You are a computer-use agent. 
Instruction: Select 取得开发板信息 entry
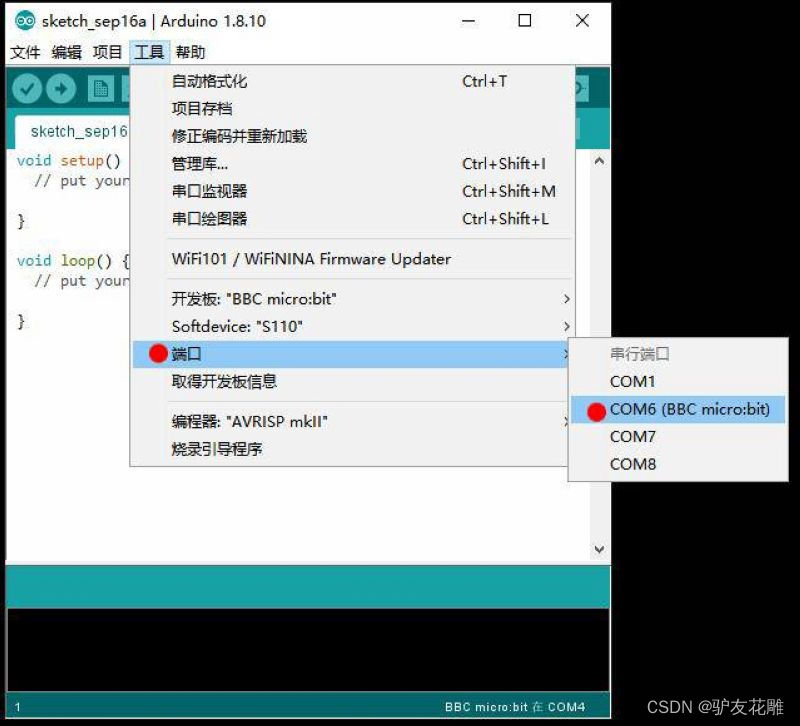pos(351,382)
